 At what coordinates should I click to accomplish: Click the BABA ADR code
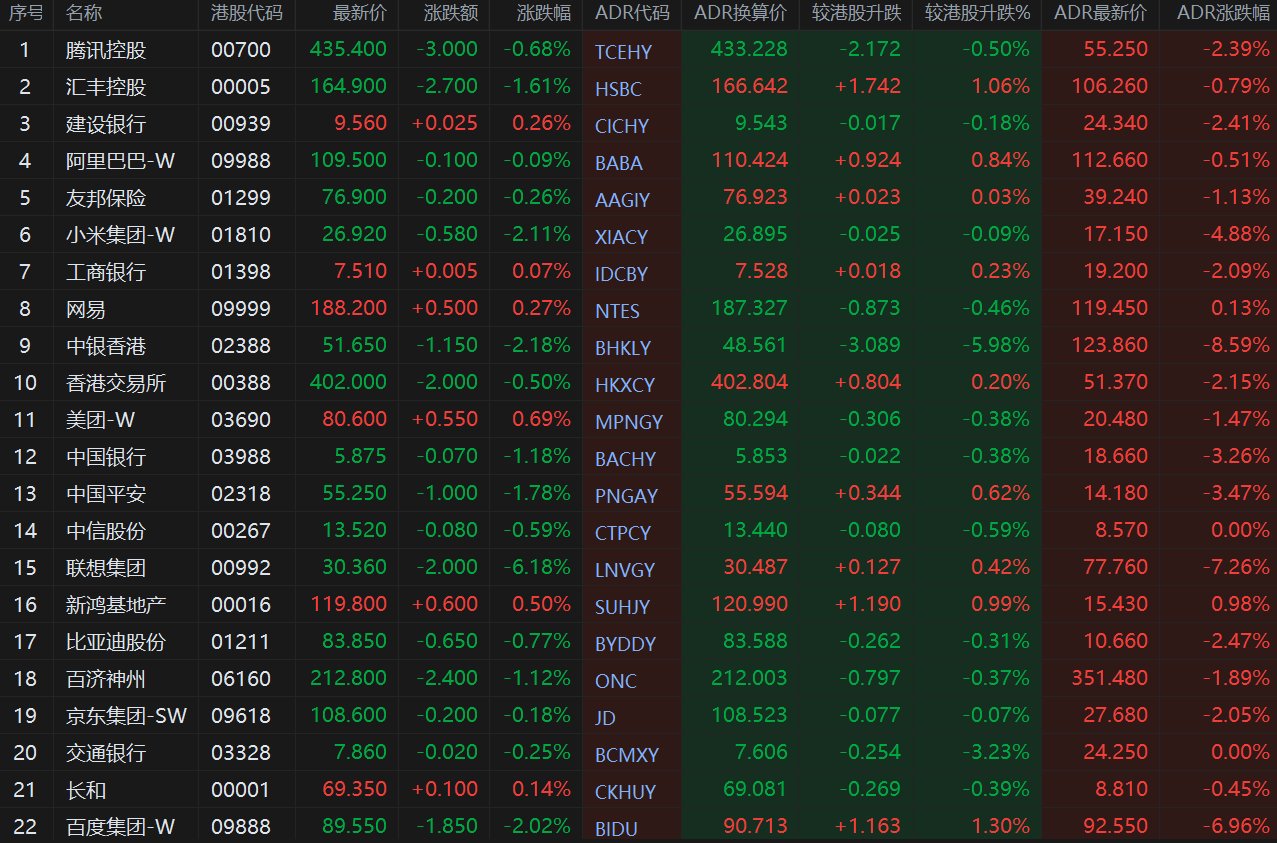point(618,163)
